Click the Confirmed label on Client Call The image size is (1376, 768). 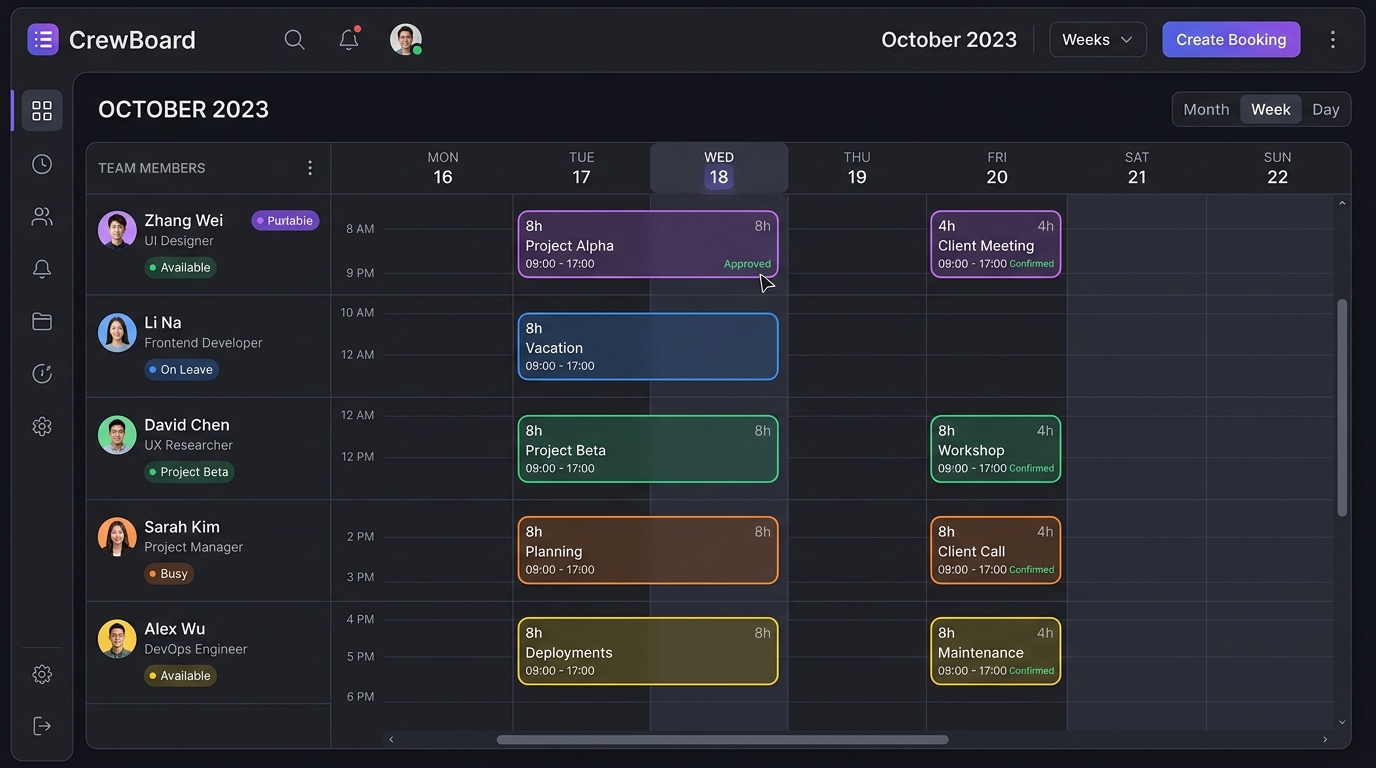(x=1031, y=570)
